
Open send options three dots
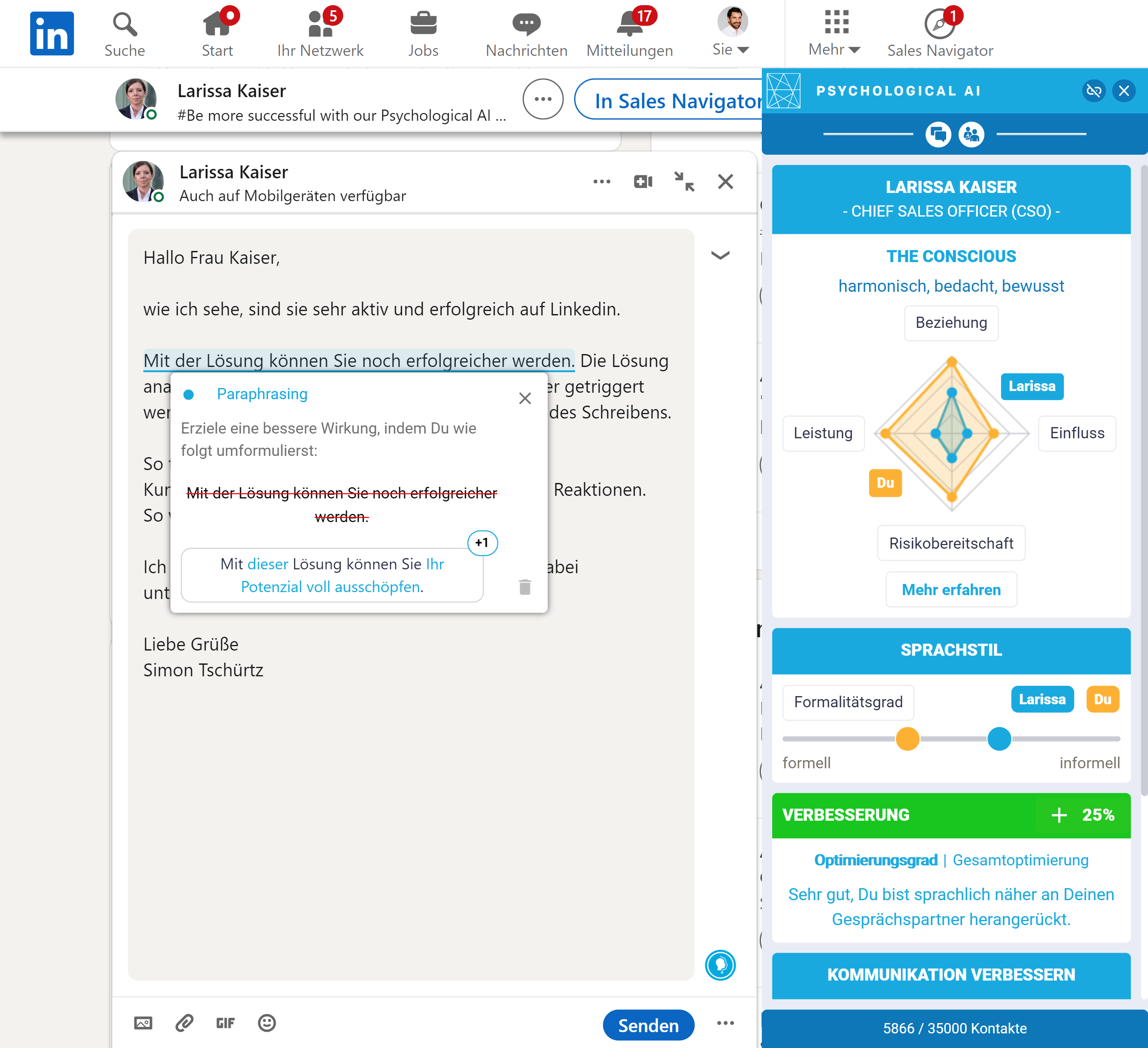point(725,1023)
